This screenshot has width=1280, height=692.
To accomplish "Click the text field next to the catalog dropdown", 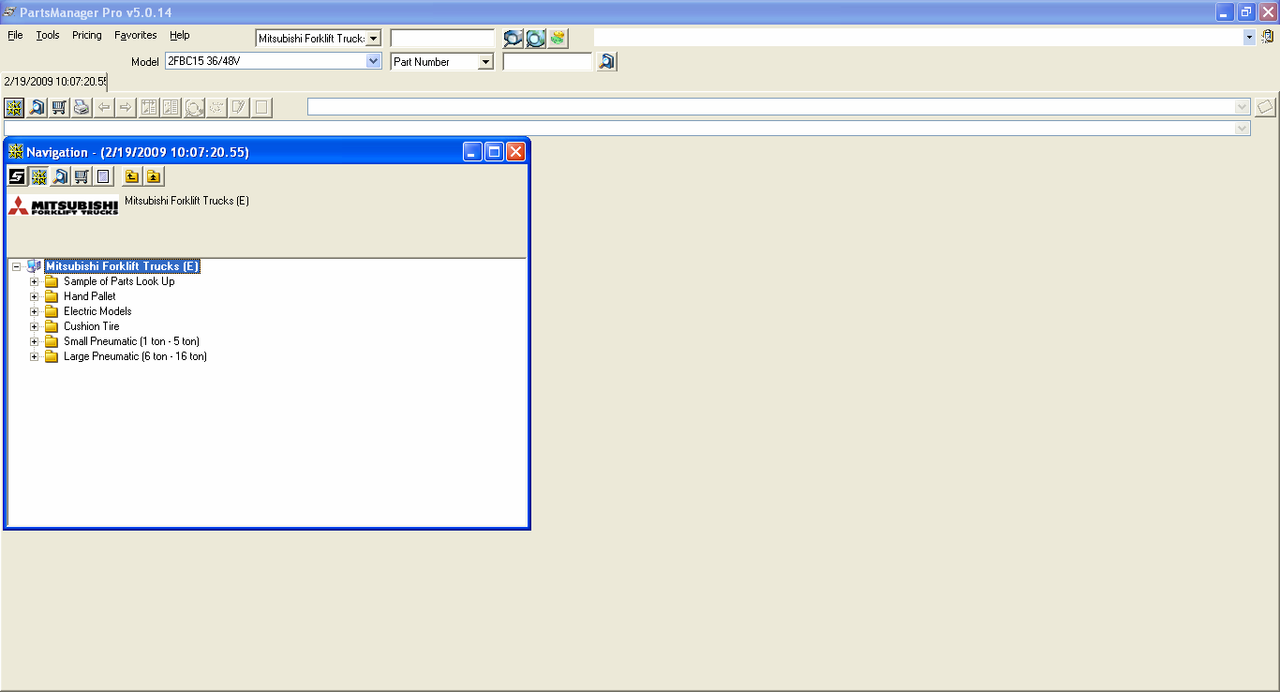I will (443, 38).
